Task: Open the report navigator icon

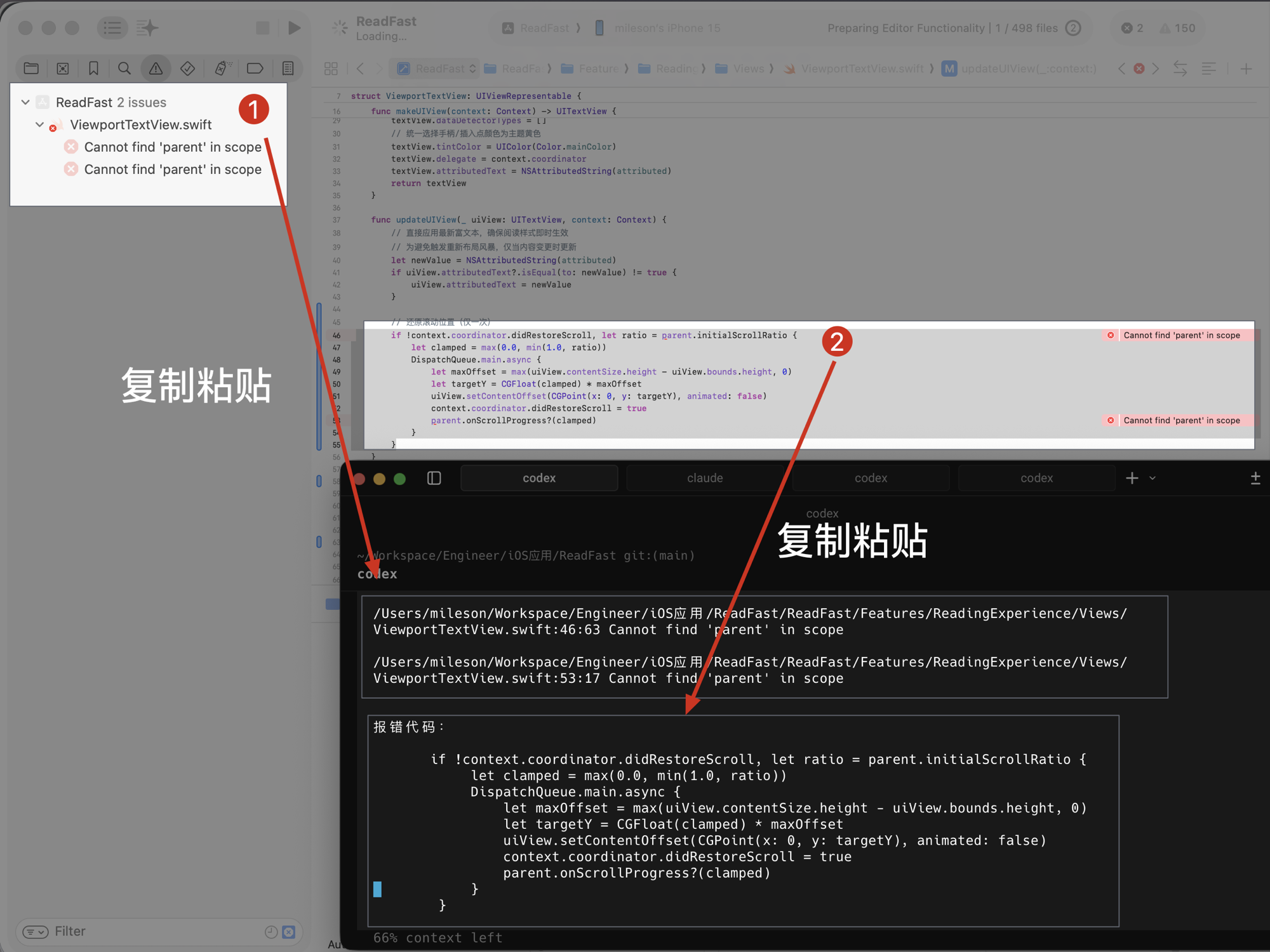Action: (288, 68)
